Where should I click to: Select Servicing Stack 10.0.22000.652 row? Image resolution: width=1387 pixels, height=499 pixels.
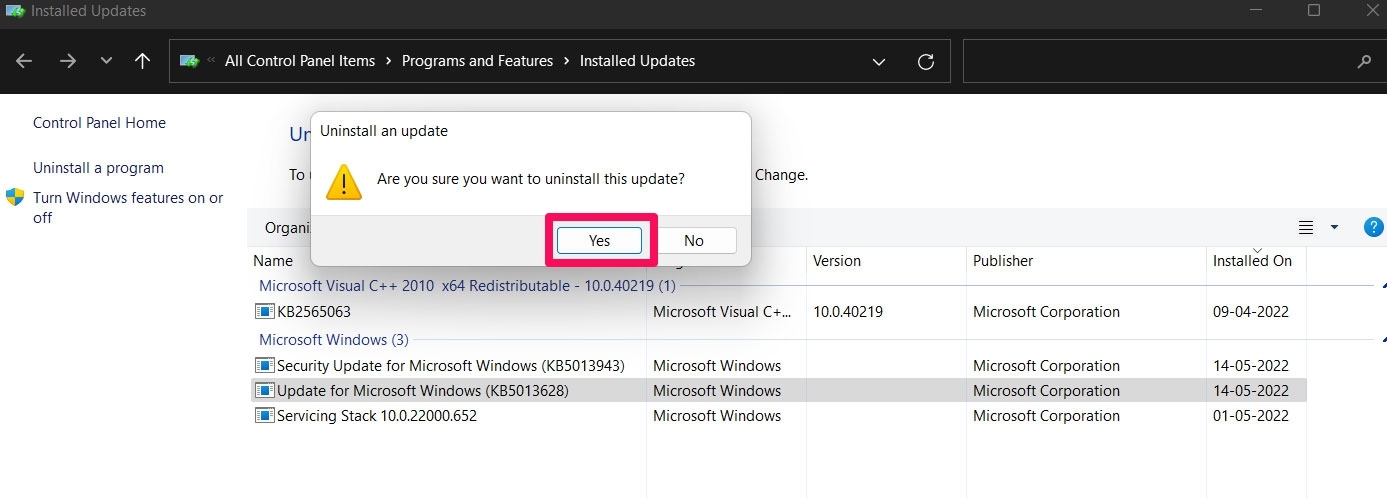(778, 416)
